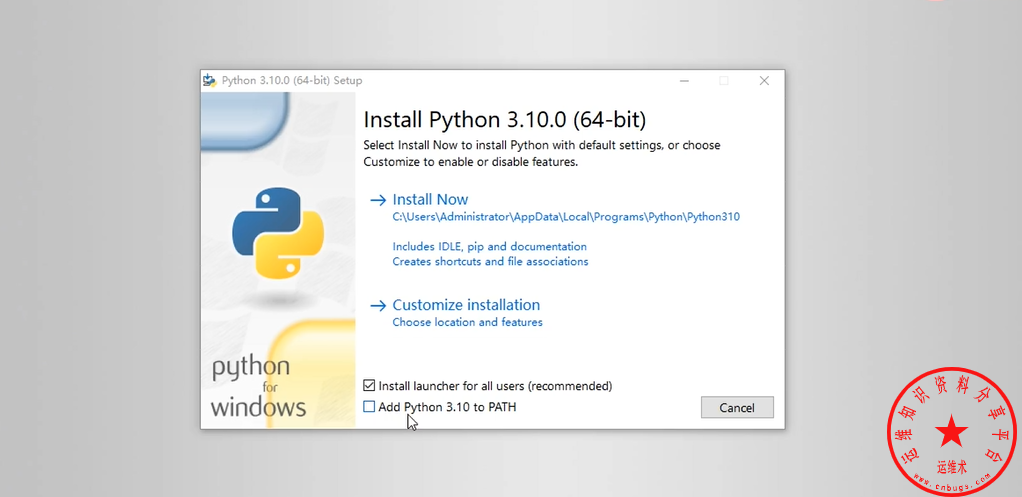Image resolution: width=1022 pixels, height=497 pixels.
Task: Click the red star stamp watermark
Action: [951, 432]
